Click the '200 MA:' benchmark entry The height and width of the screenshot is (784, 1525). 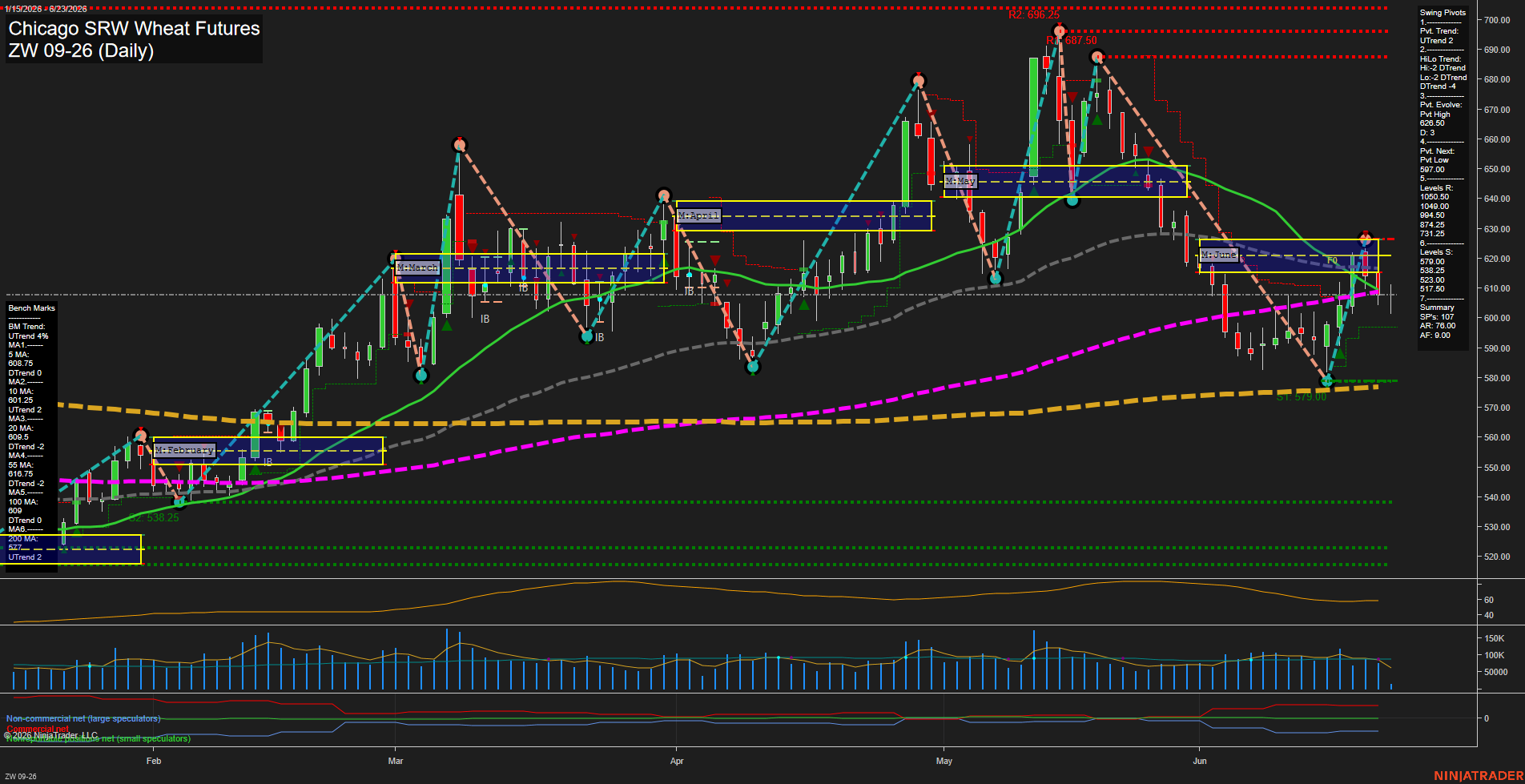[22, 539]
